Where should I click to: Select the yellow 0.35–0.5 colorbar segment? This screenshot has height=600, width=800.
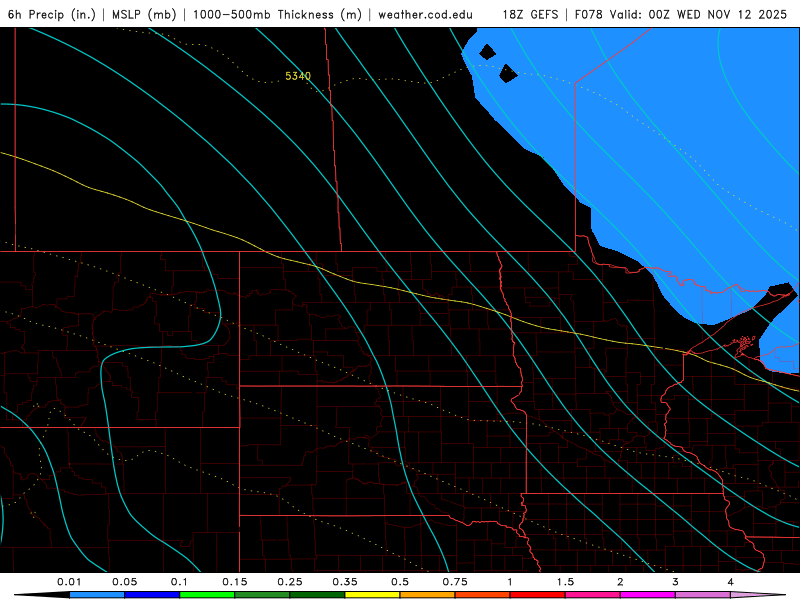coord(372,595)
